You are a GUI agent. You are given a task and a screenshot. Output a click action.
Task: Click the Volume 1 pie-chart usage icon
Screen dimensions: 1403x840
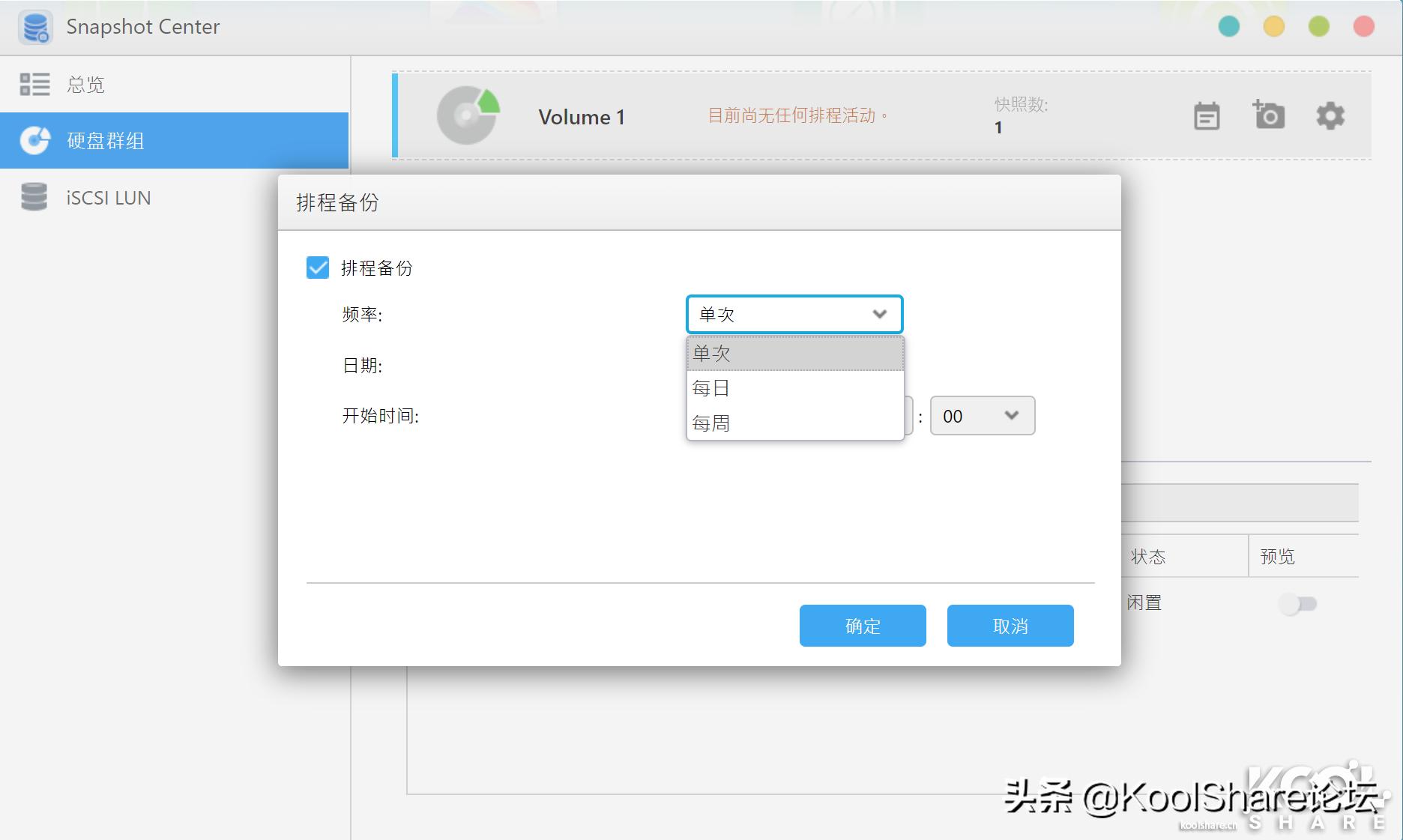pyautogui.click(x=468, y=116)
